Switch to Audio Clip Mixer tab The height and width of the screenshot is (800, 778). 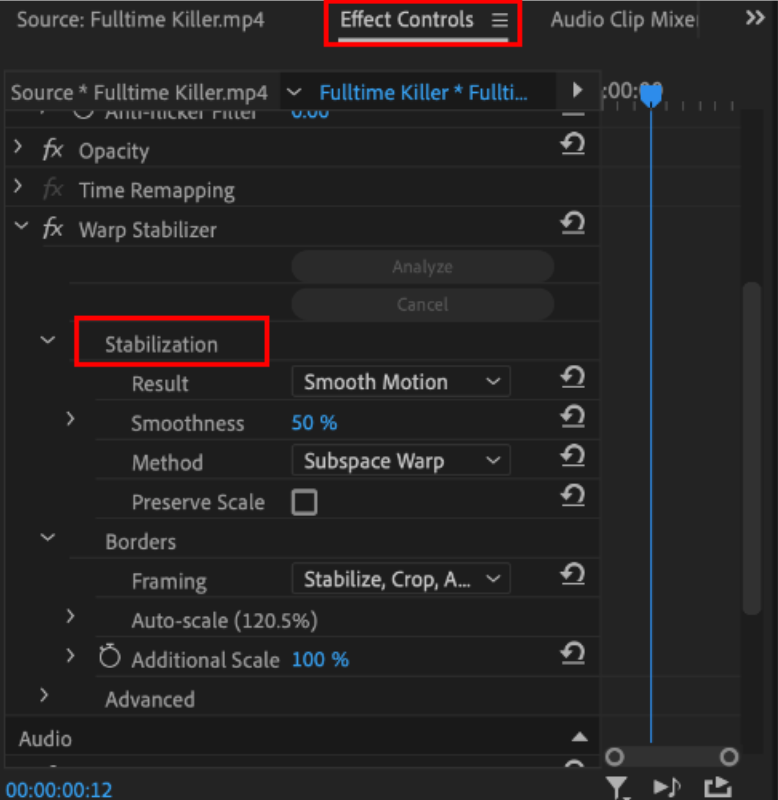tap(623, 20)
